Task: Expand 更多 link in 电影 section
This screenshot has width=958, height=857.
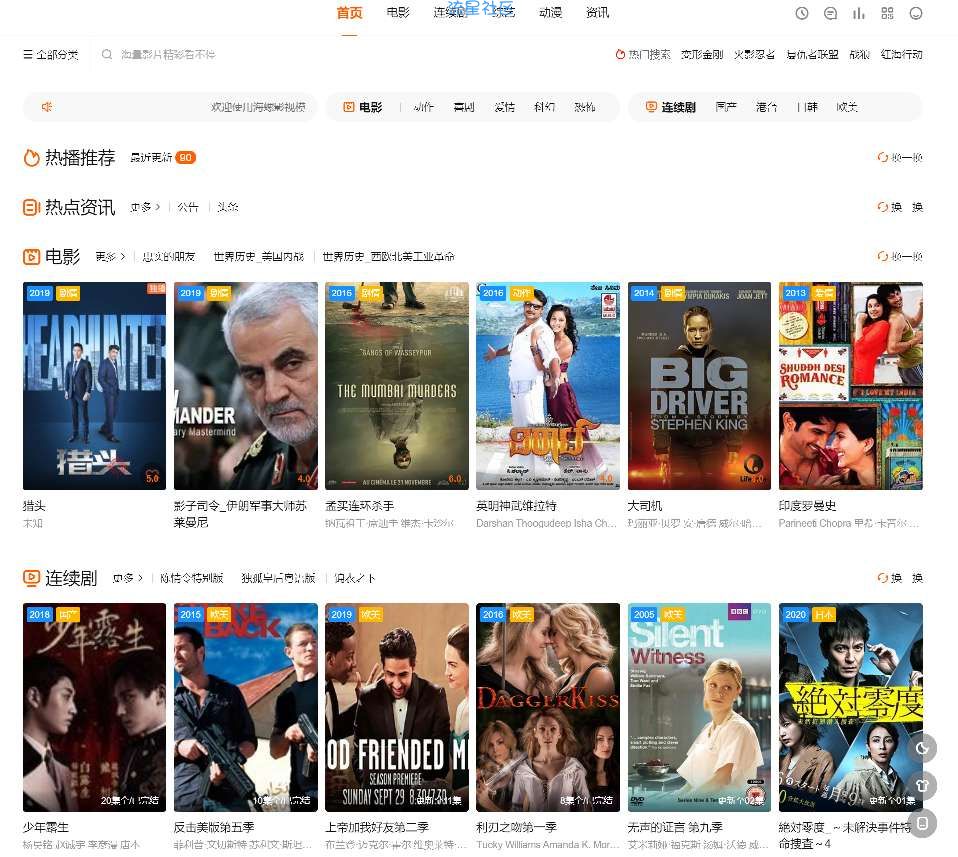Action: coord(110,257)
